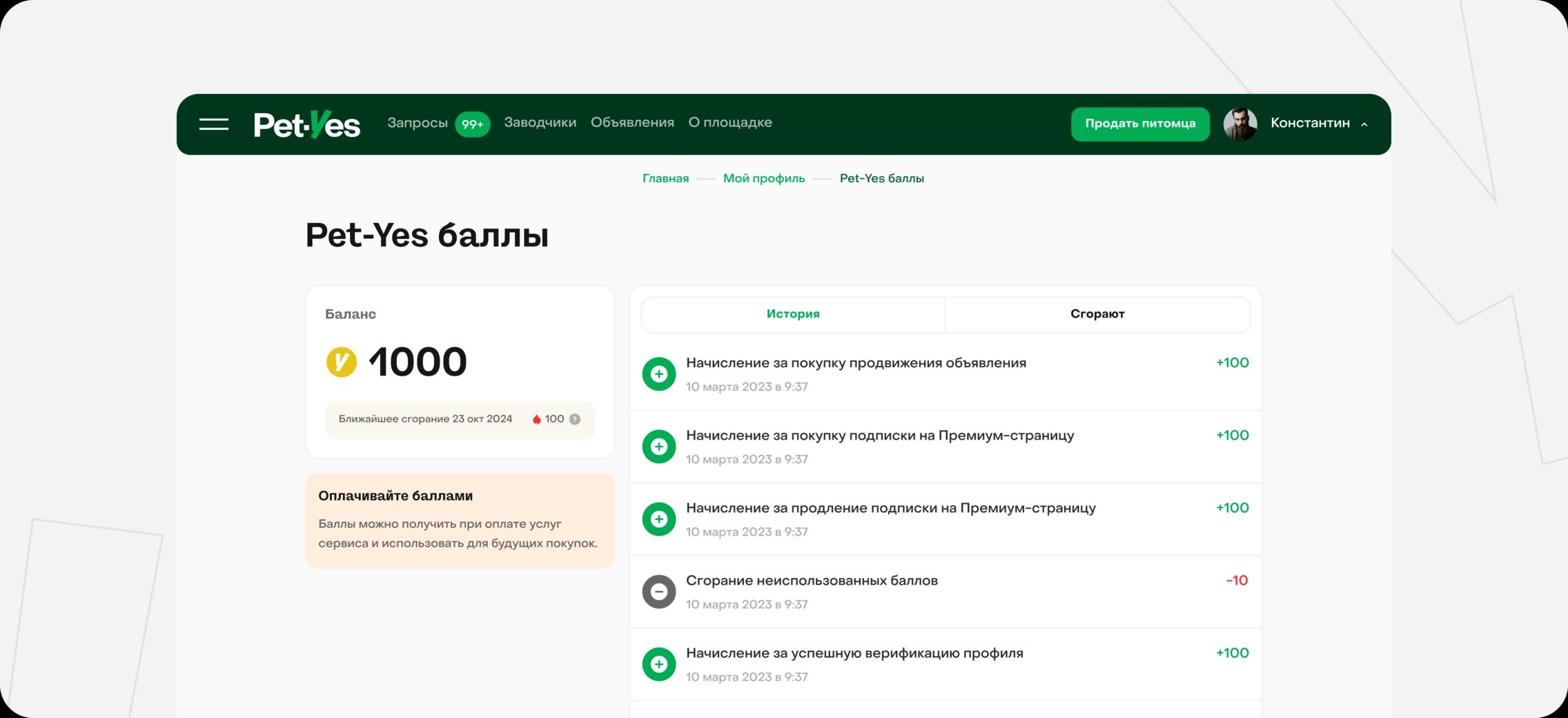Expand the Константин user menu chevron
This screenshot has height=718, width=1568.
(x=1364, y=124)
